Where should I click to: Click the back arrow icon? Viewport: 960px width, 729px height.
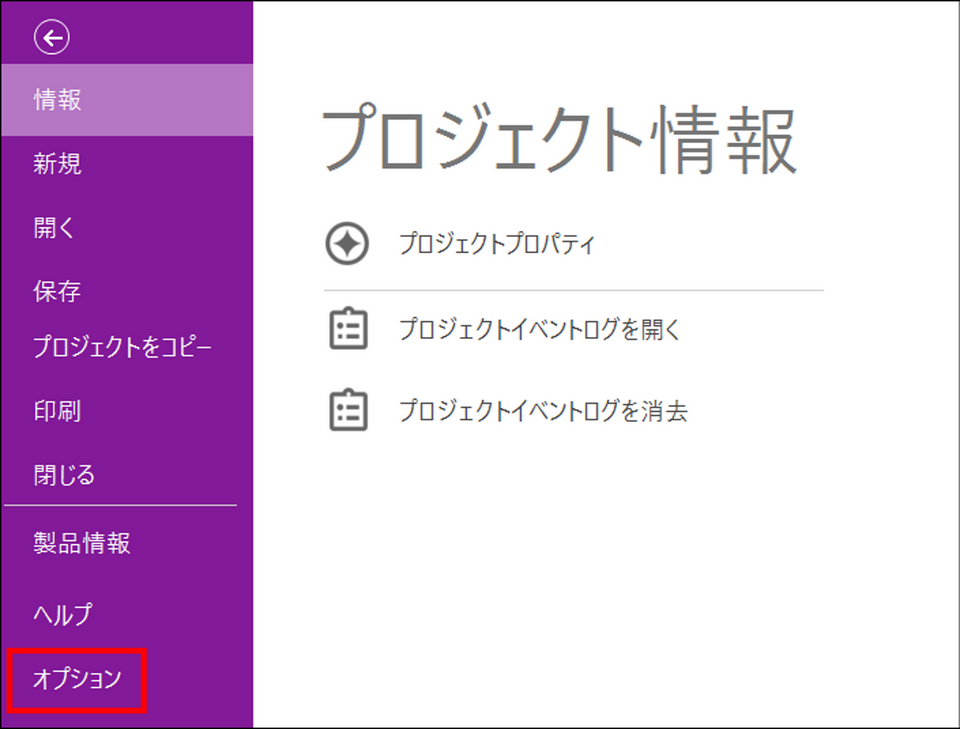(52, 38)
